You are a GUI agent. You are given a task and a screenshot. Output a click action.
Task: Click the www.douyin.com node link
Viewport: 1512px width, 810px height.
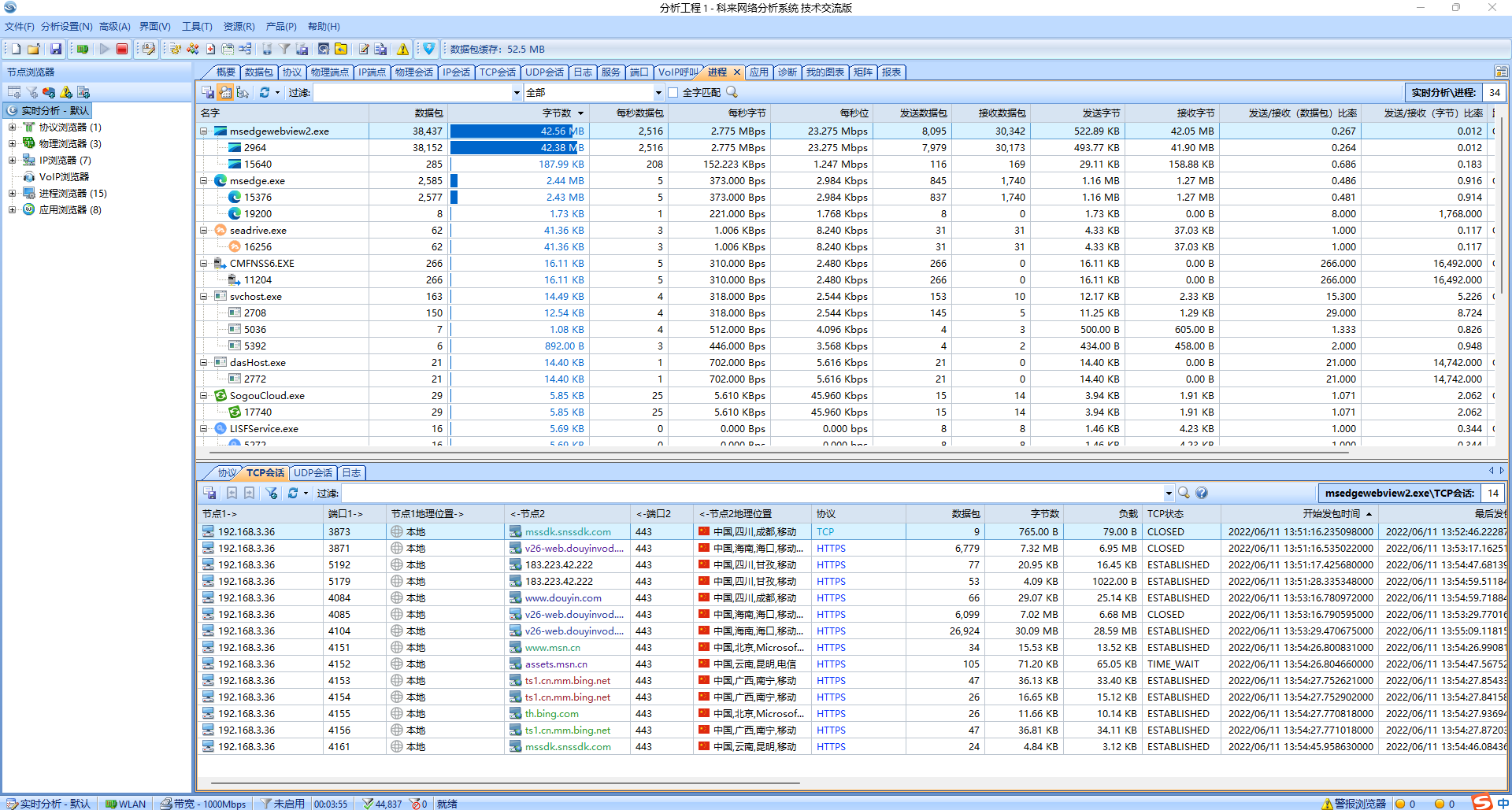[563, 598]
